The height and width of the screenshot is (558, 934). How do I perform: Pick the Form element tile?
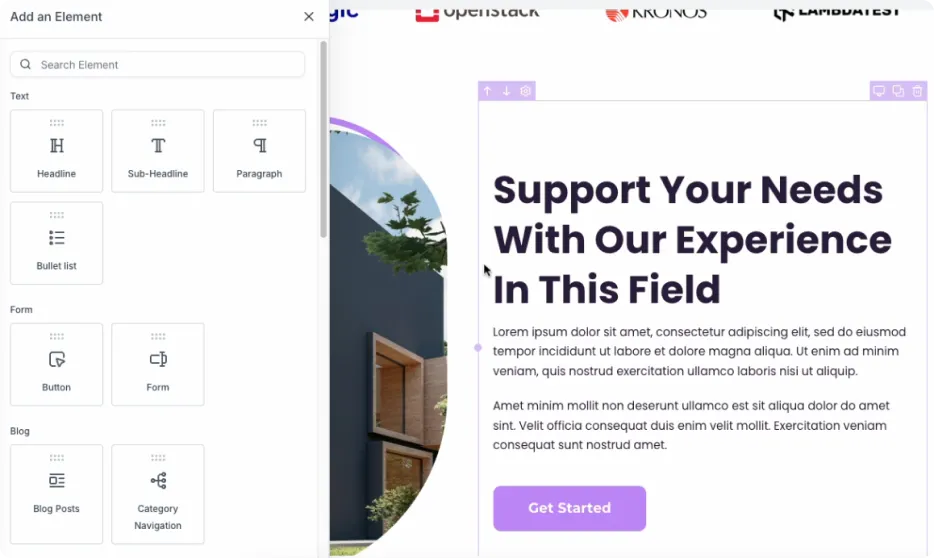tap(158, 364)
